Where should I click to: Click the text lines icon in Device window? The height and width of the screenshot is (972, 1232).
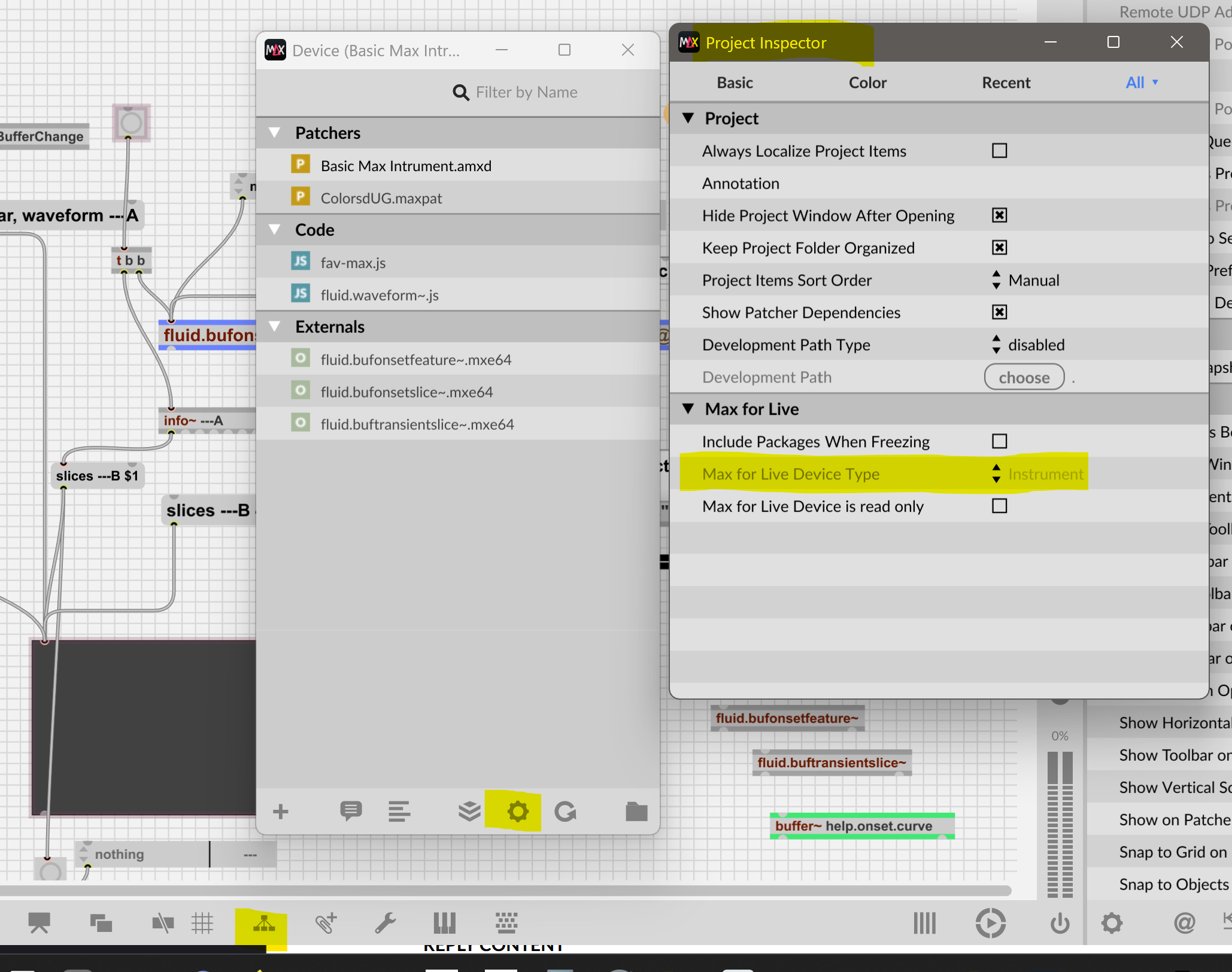pos(399,812)
